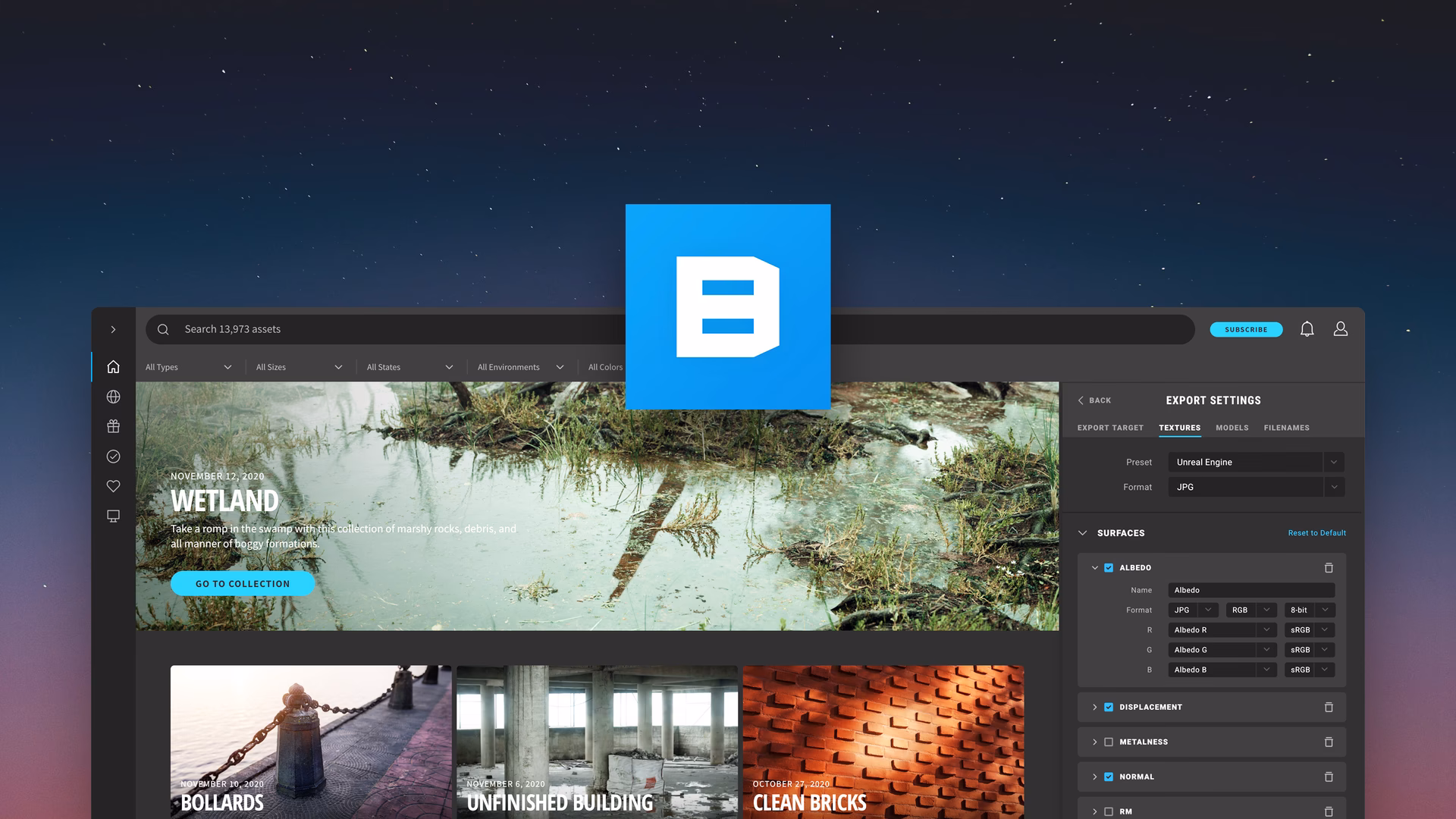
Task: Delete the RM surface with its trash icon
Action: 1329,811
